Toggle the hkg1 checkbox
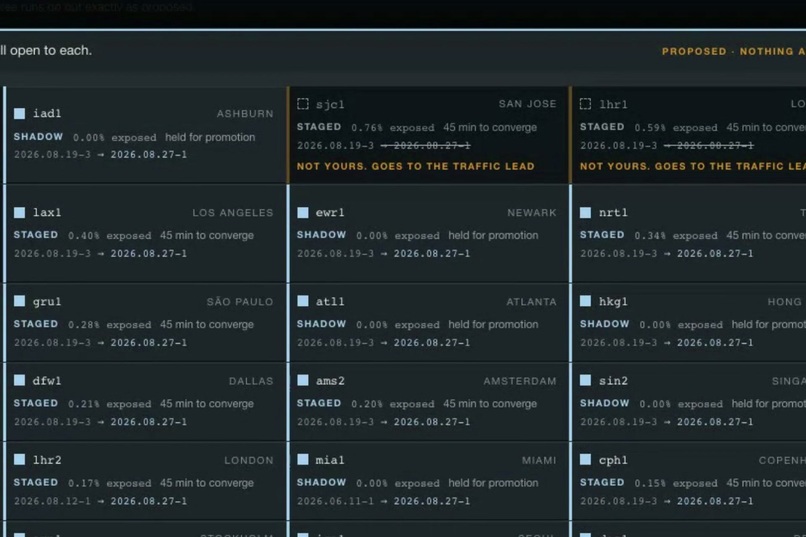This screenshot has width=806, height=537. click(x=585, y=301)
